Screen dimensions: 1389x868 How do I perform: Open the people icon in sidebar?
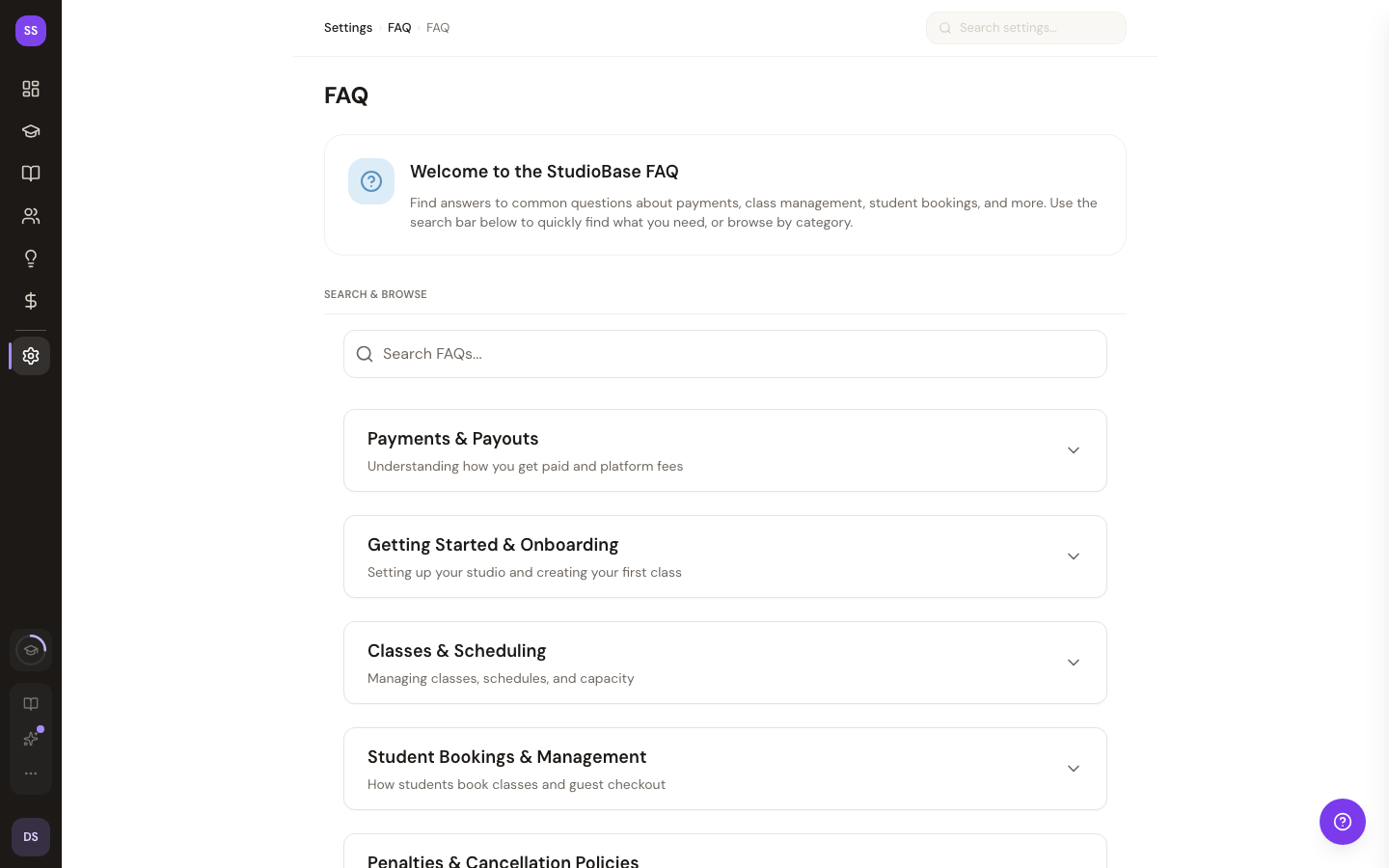point(31,216)
